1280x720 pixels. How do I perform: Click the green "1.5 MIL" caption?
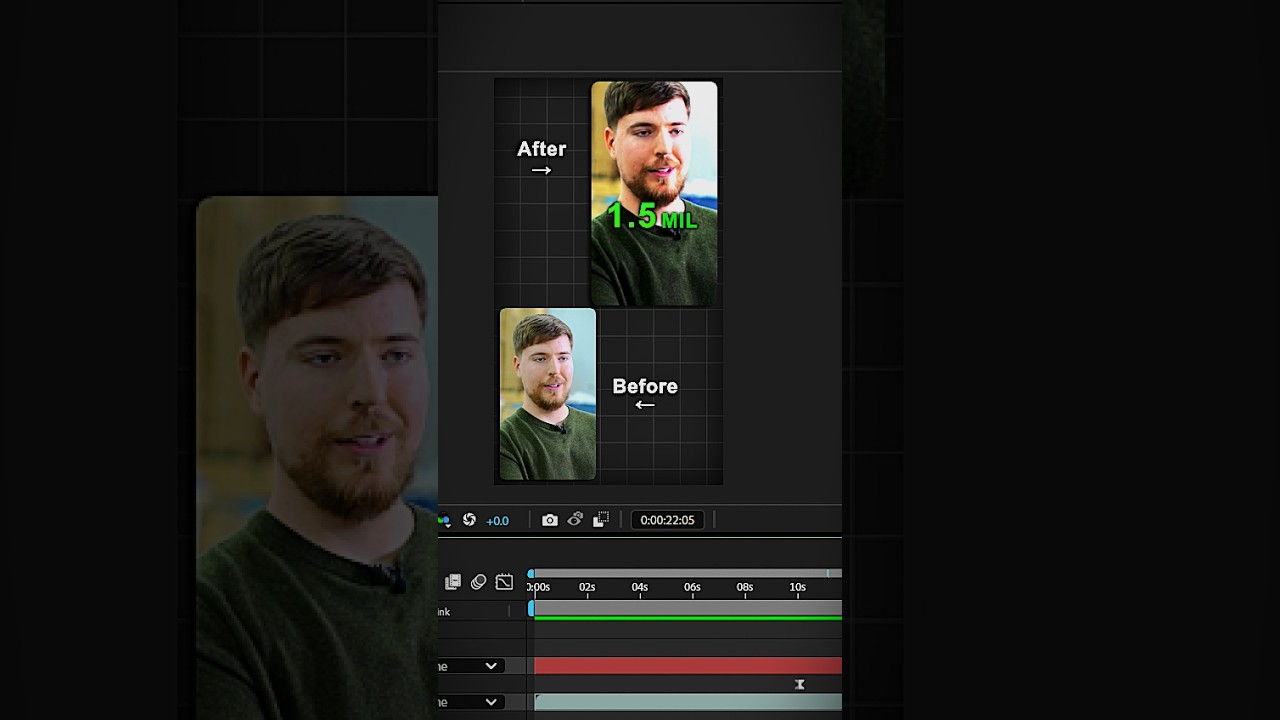click(x=651, y=217)
